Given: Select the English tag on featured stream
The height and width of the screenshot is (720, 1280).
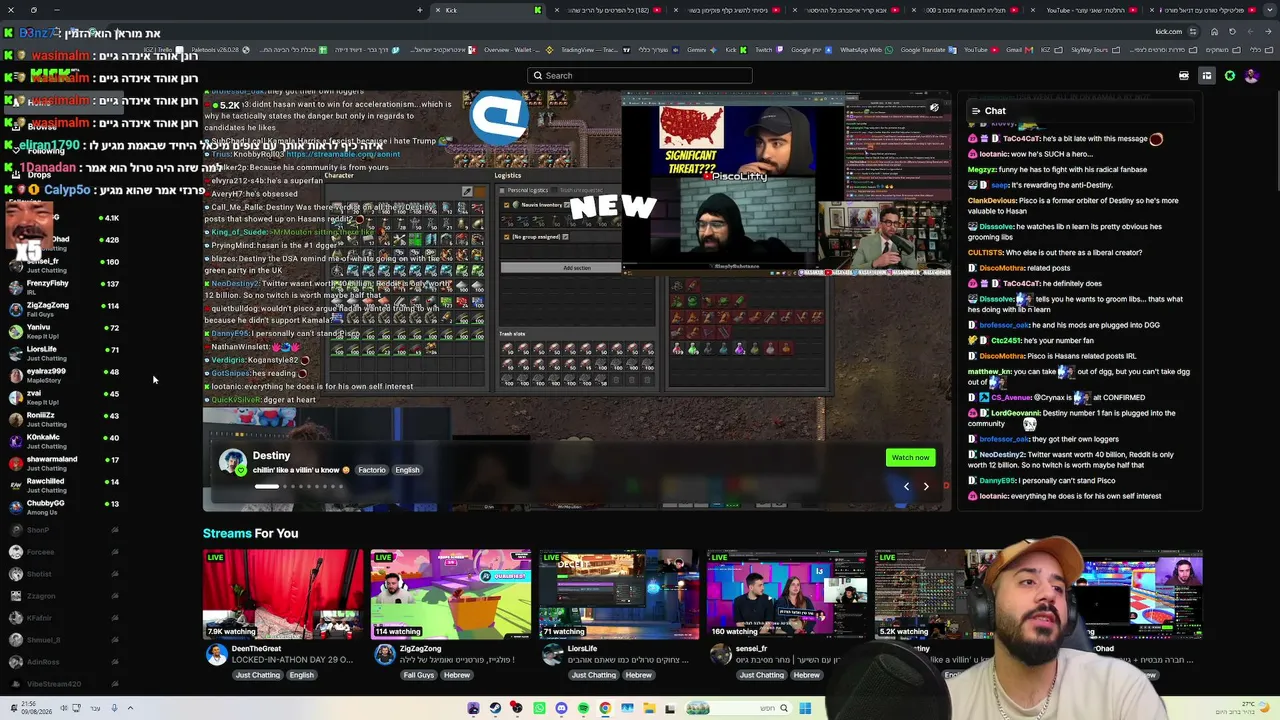Looking at the screenshot, I should click(407, 470).
